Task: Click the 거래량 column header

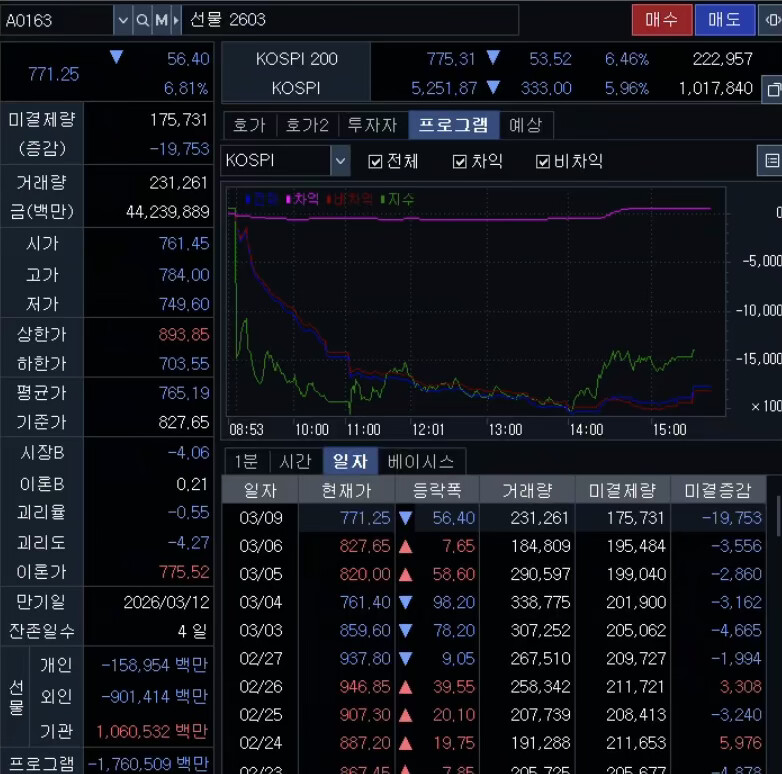Action: 527,491
